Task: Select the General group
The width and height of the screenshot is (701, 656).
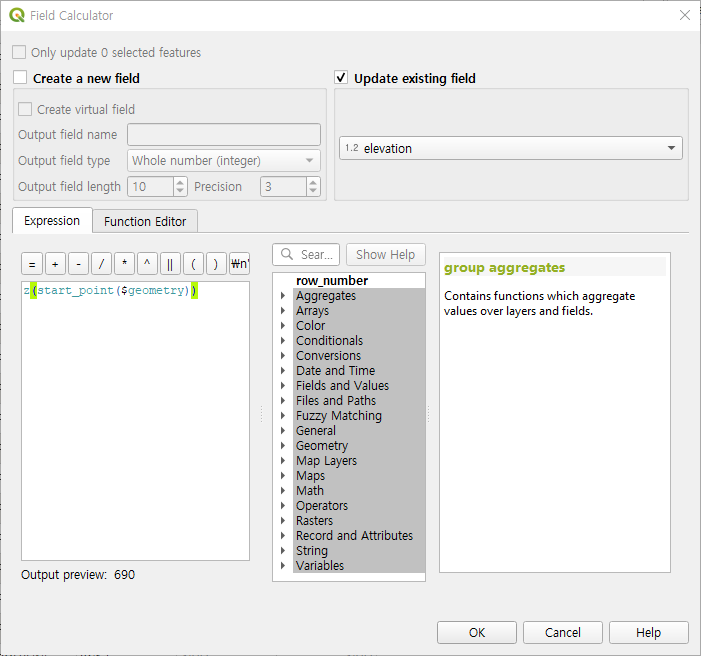Action: pos(316,431)
